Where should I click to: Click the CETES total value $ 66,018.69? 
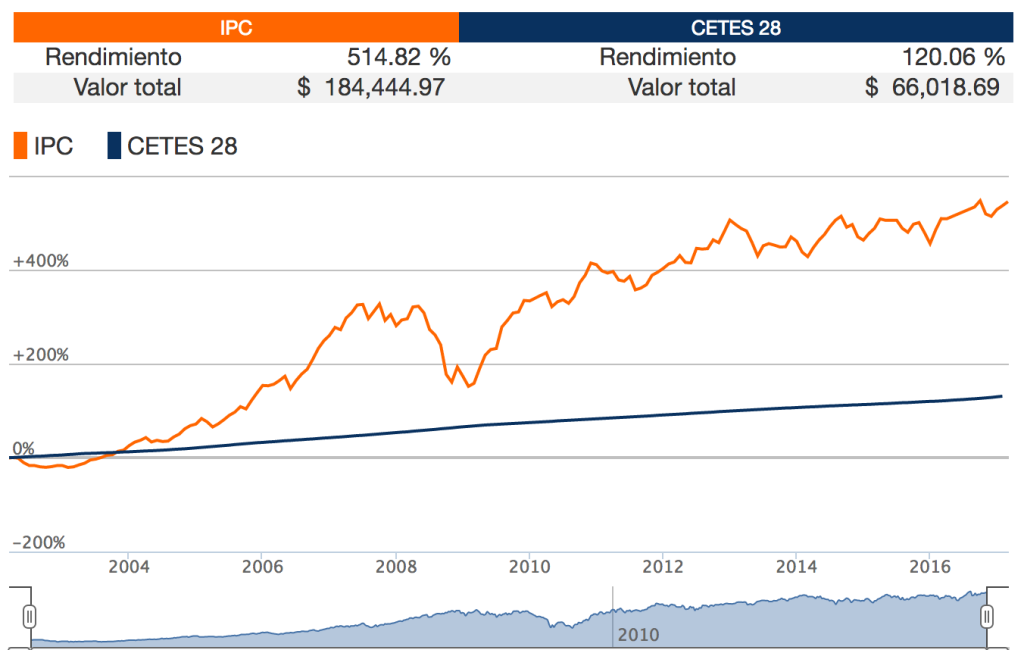933,88
